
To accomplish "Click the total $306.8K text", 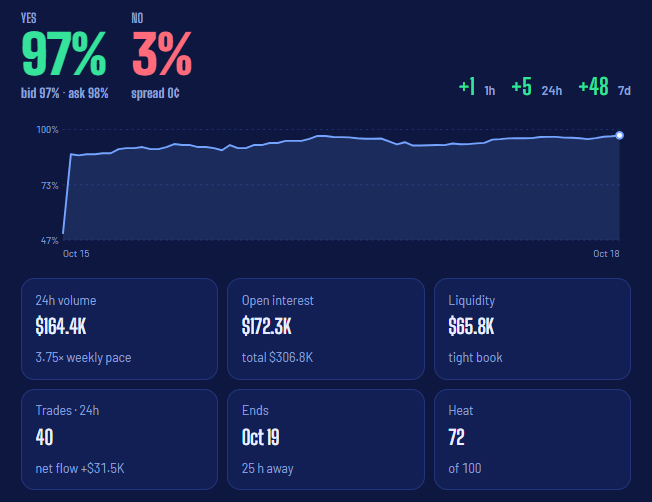I will pos(277,357).
